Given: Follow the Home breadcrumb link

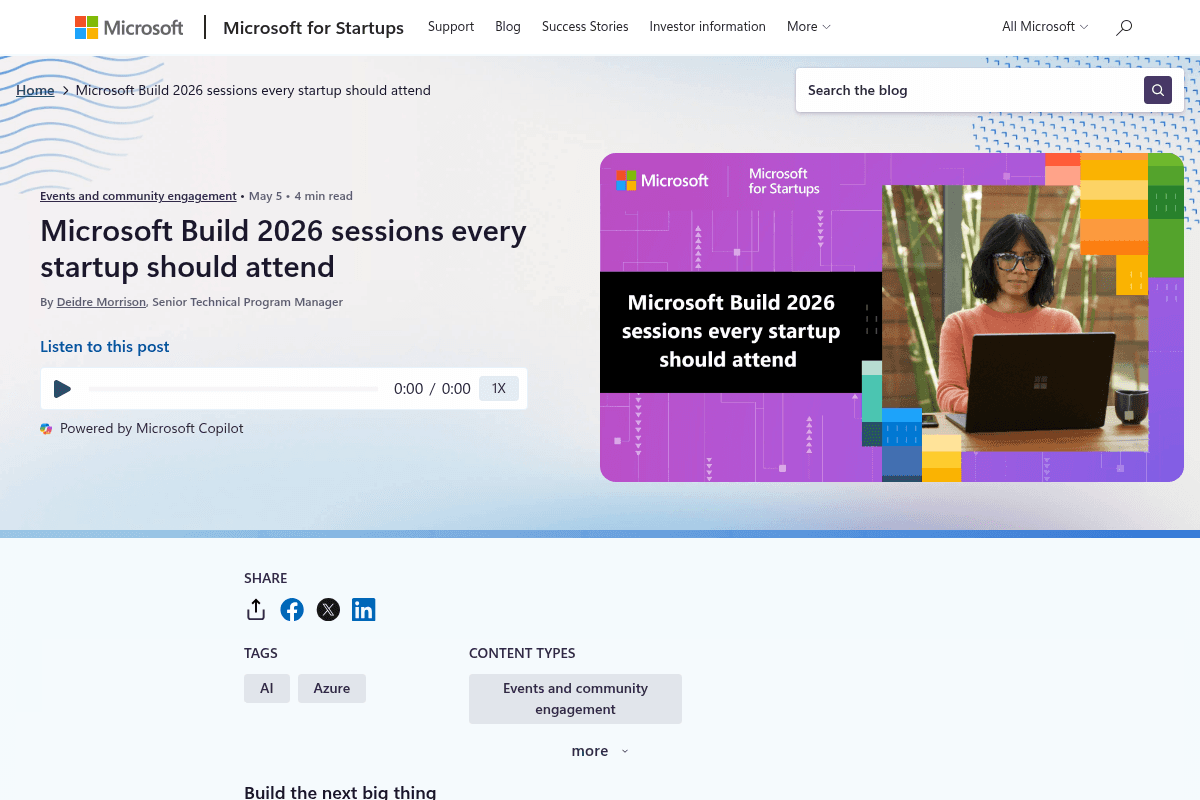Looking at the screenshot, I should 35,90.
